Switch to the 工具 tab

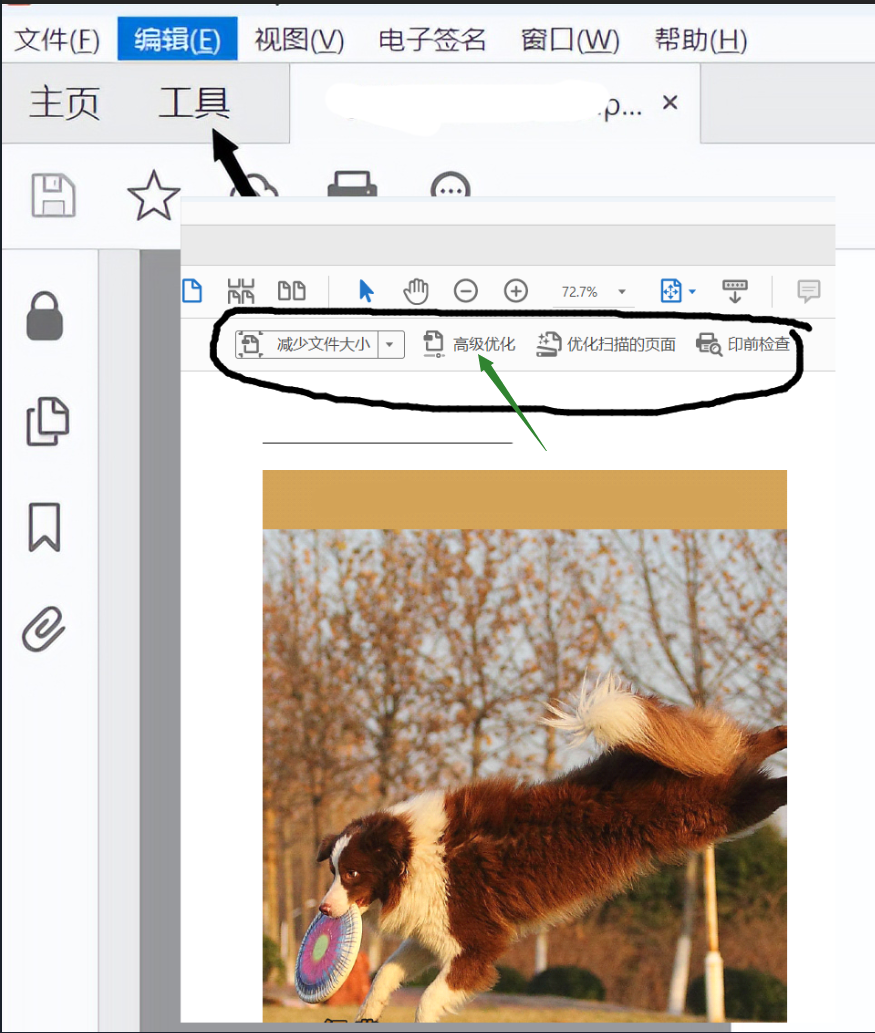194,103
